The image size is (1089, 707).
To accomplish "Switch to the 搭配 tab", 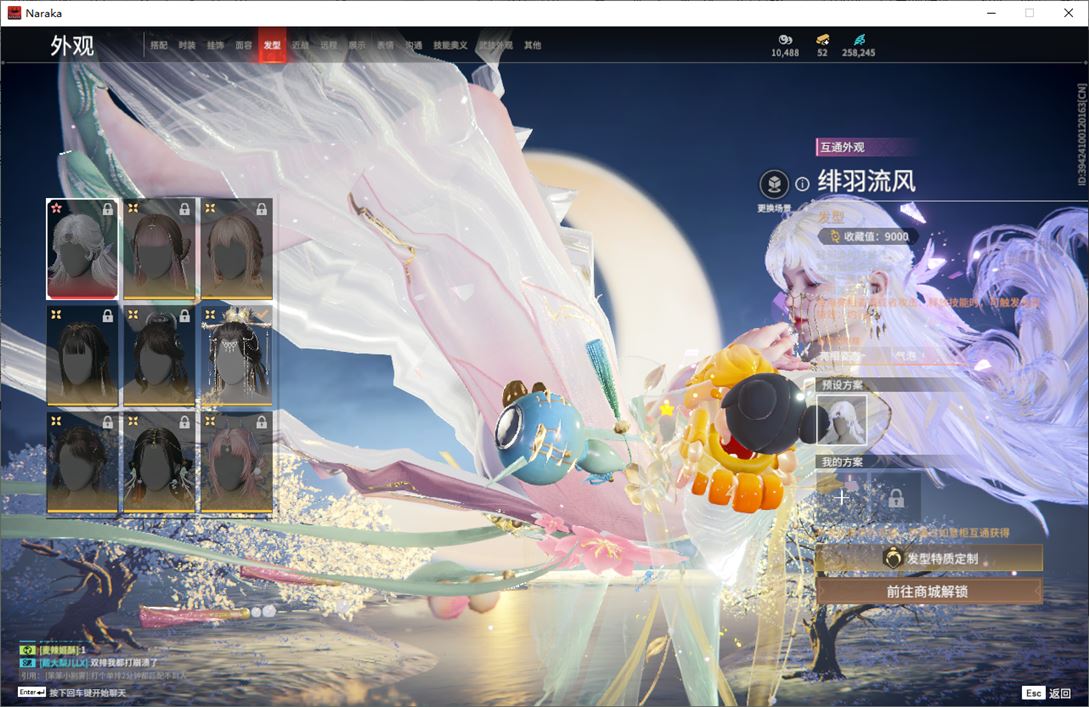I will (159, 45).
